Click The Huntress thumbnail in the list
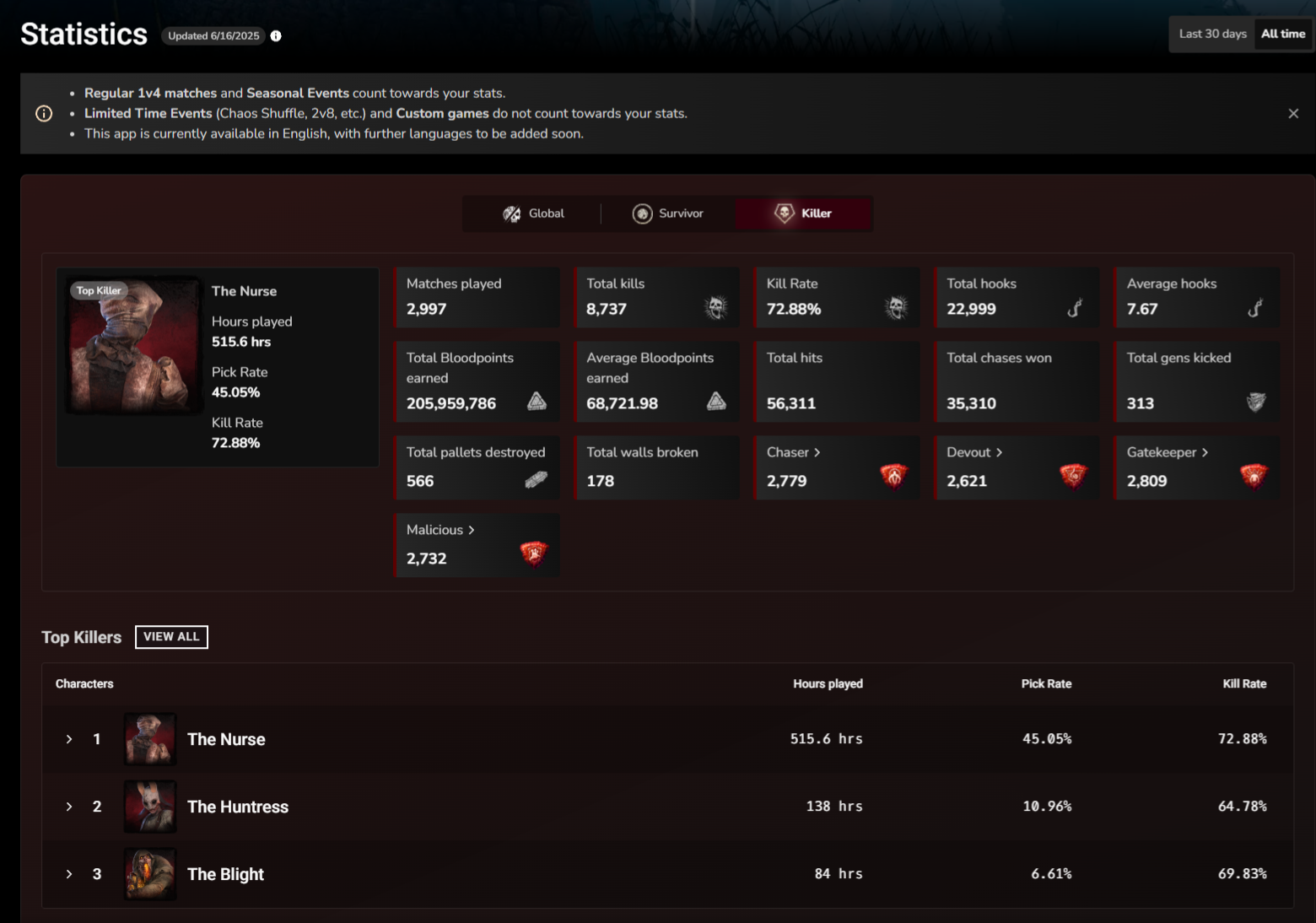Screen dimensions: 1316x923 click(150, 807)
